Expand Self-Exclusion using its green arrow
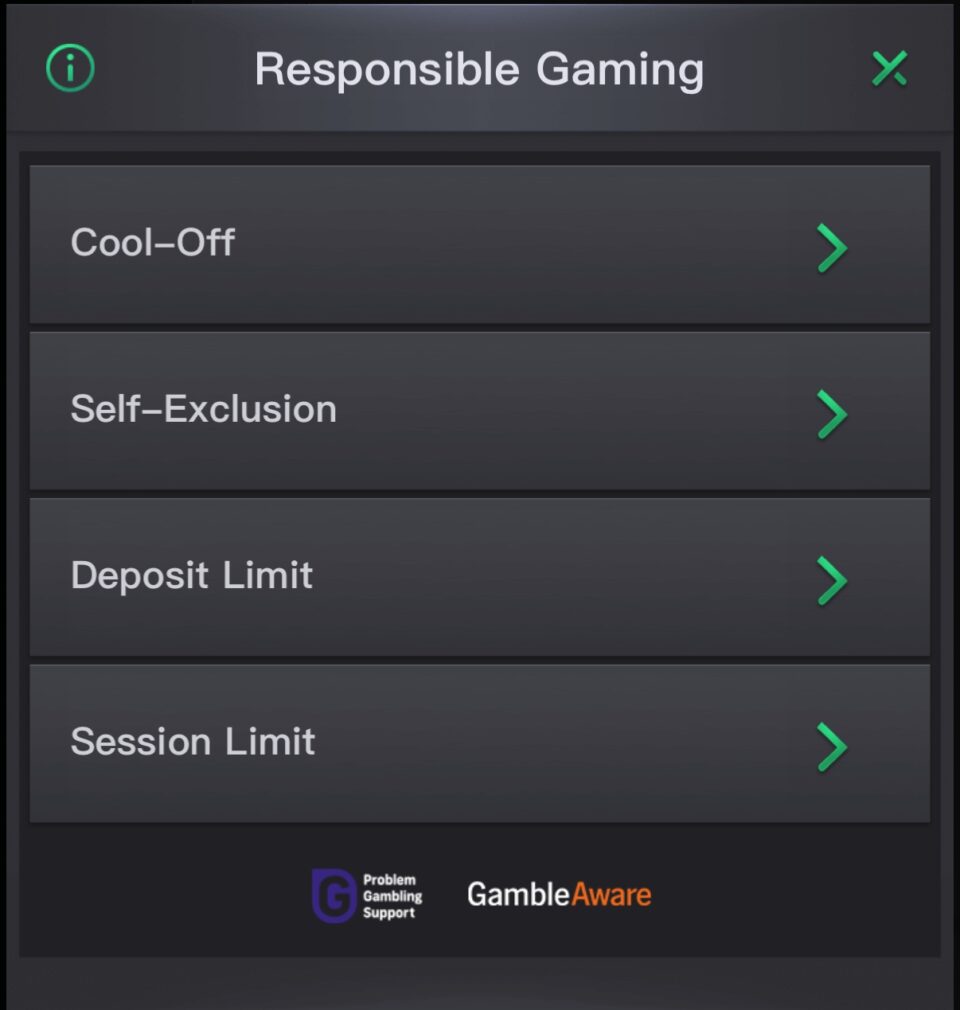The image size is (960, 1010). [x=832, y=414]
